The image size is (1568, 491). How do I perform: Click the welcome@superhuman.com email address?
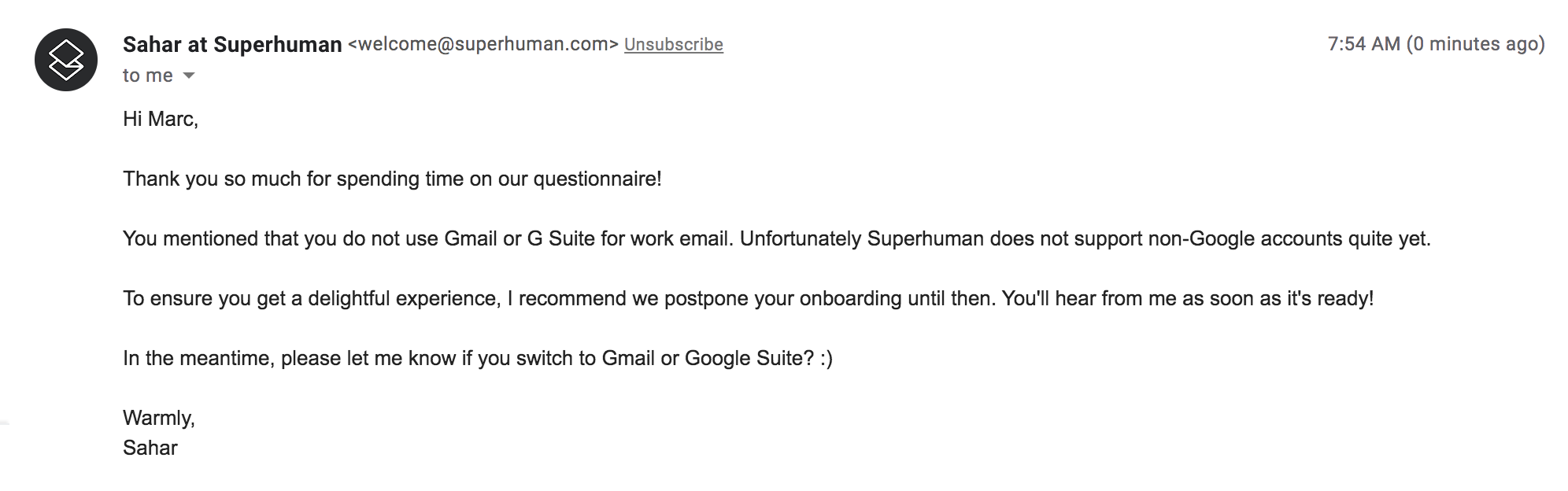[x=483, y=44]
